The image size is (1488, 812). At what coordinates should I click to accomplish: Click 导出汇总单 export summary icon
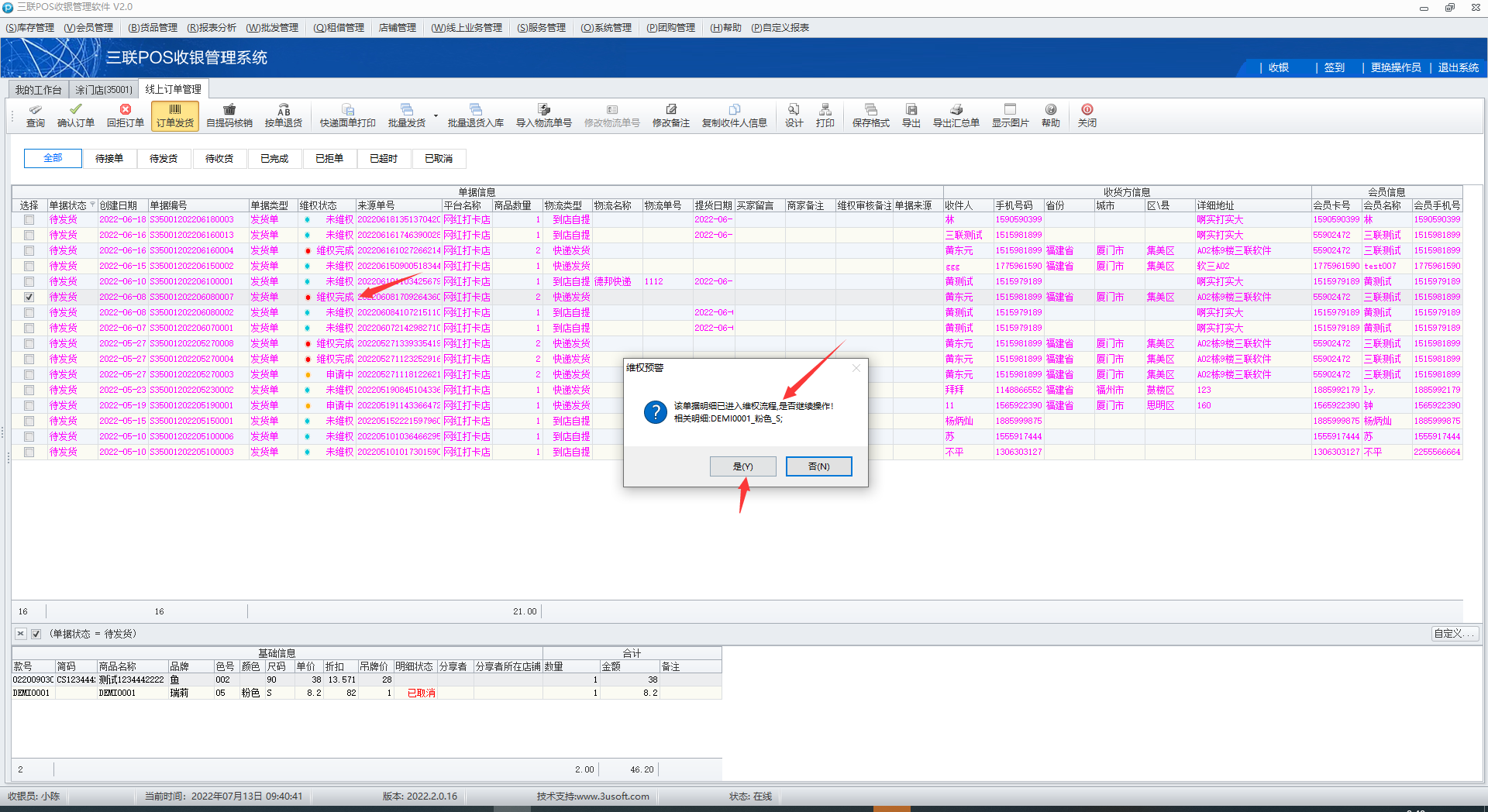point(956,116)
